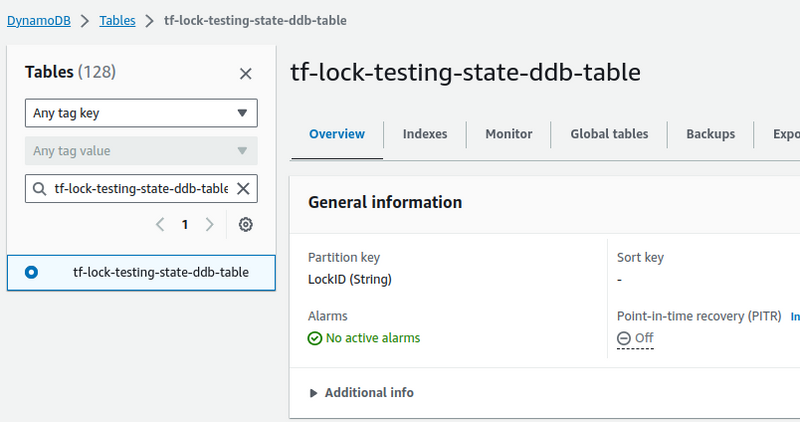Click the DynamoDB breadcrumb link
The width and height of the screenshot is (800, 422).
coord(39,20)
